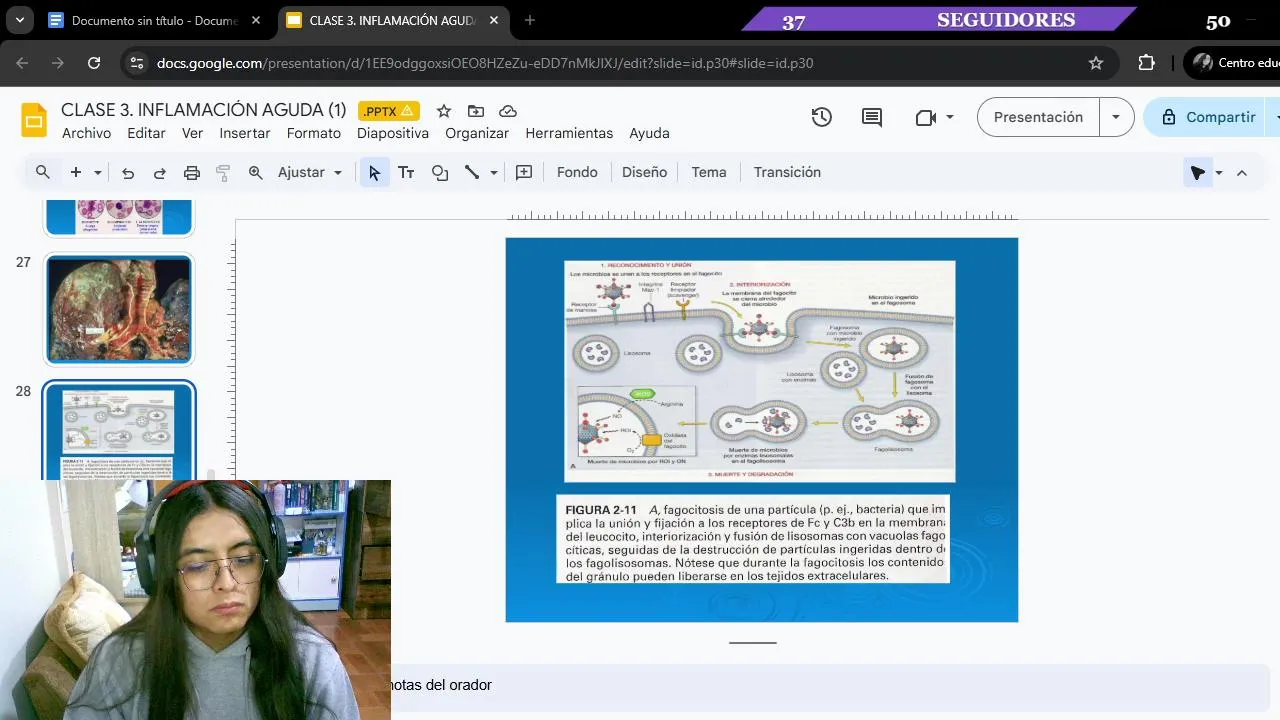Open the Editar menu
Image resolution: width=1280 pixels, height=720 pixels.
(146, 133)
